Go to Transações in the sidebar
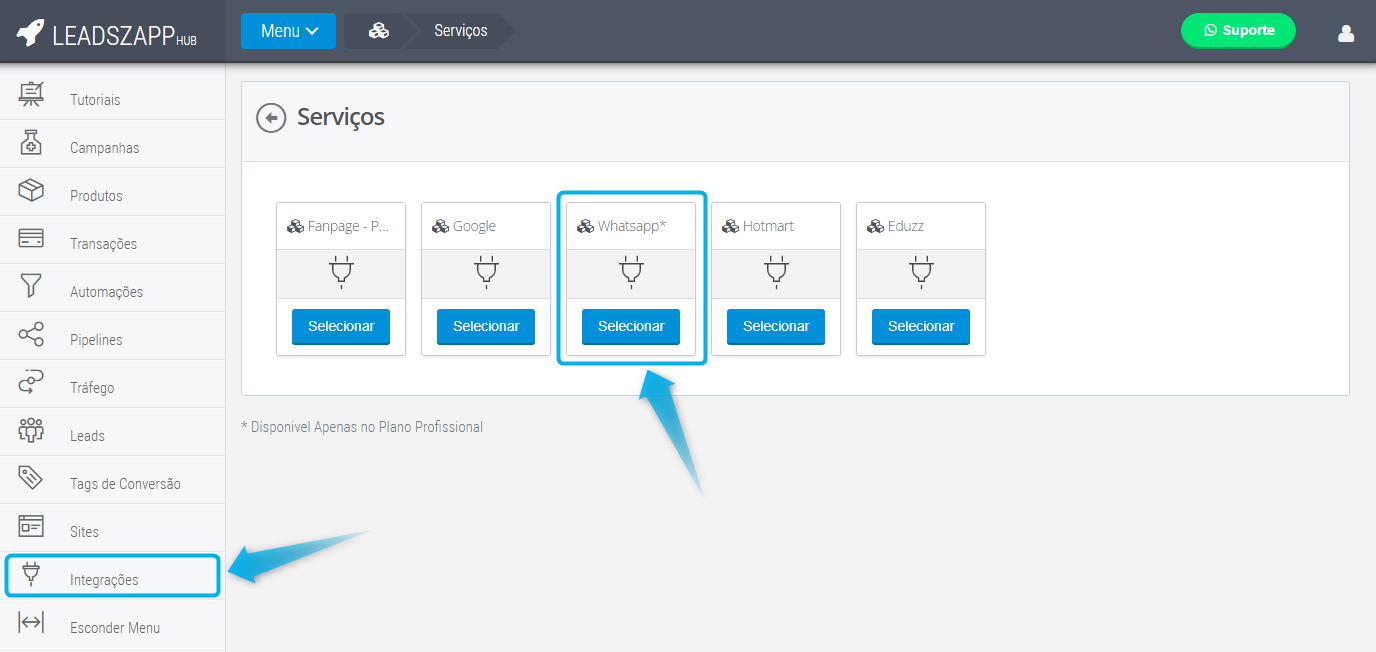 pyautogui.click(x=103, y=244)
